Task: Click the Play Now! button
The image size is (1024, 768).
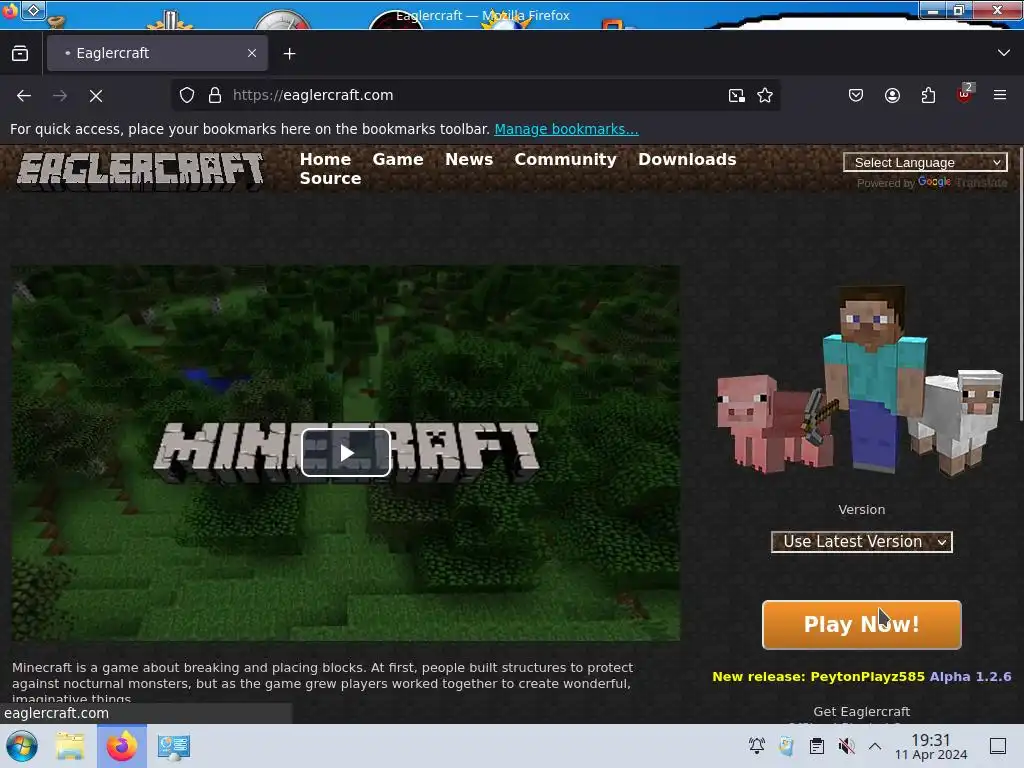Action: pos(861,624)
